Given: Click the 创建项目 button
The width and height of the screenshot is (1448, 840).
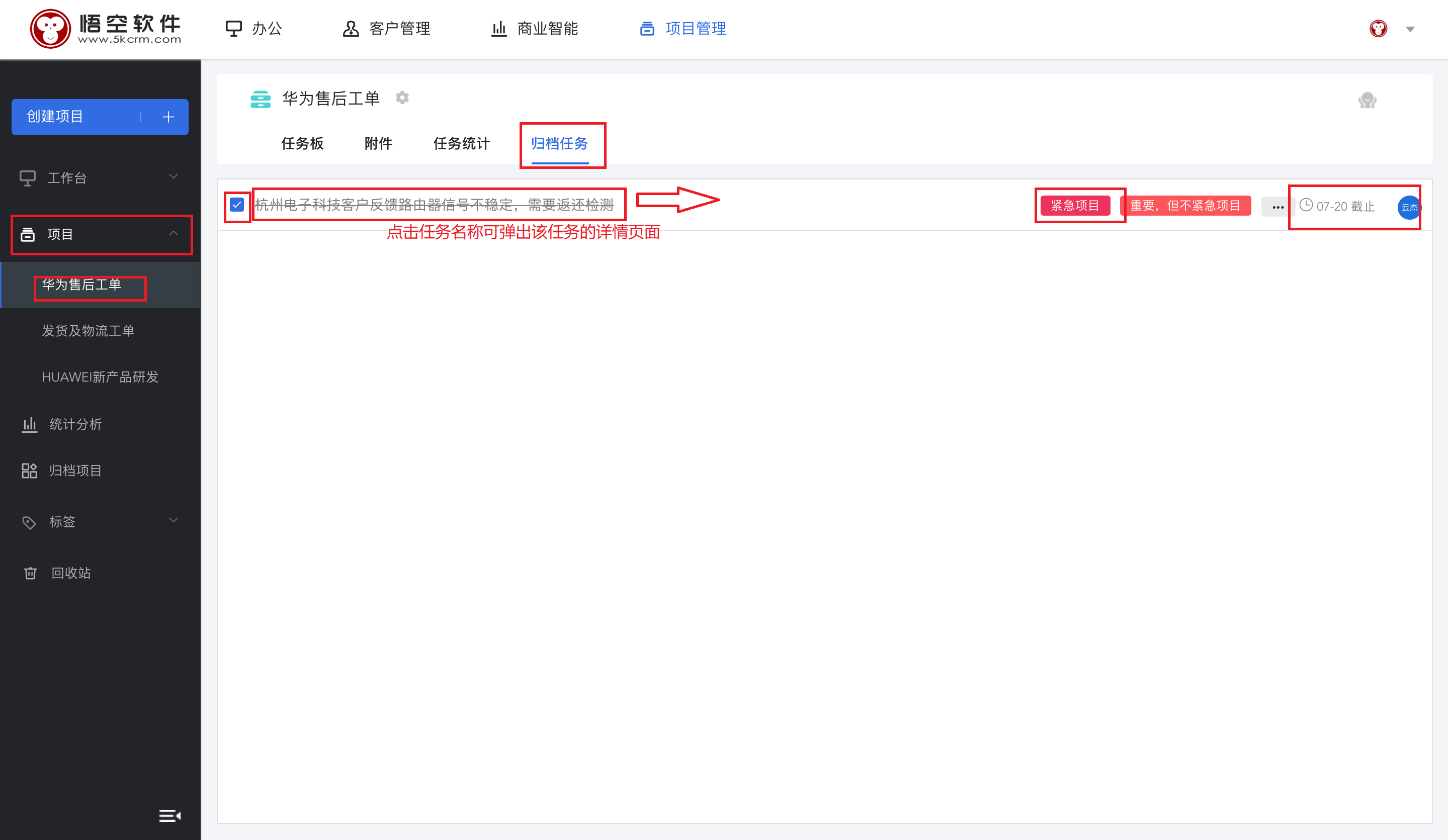Looking at the screenshot, I should 100,117.
